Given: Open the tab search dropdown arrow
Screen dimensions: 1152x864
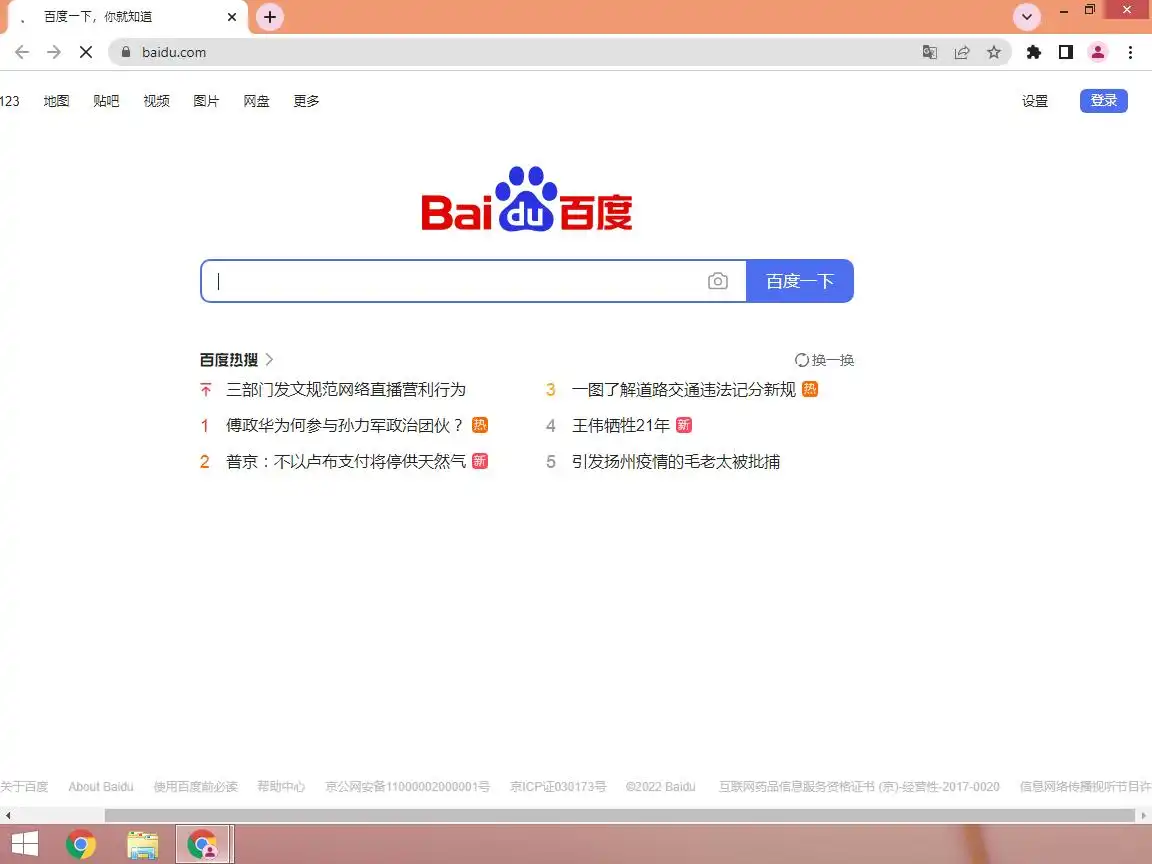Looking at the screenshot, I should (x=1026, y=17).
